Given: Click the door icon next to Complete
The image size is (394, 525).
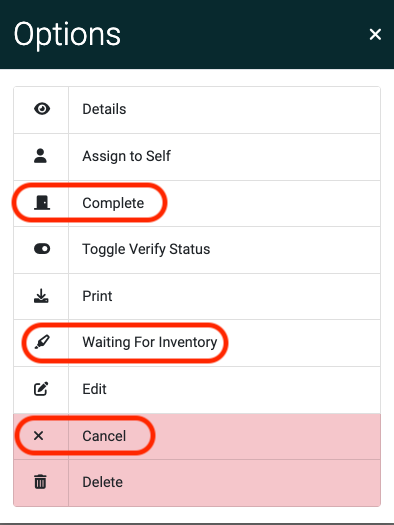Looking at the screenshot, I should (42, 203).
